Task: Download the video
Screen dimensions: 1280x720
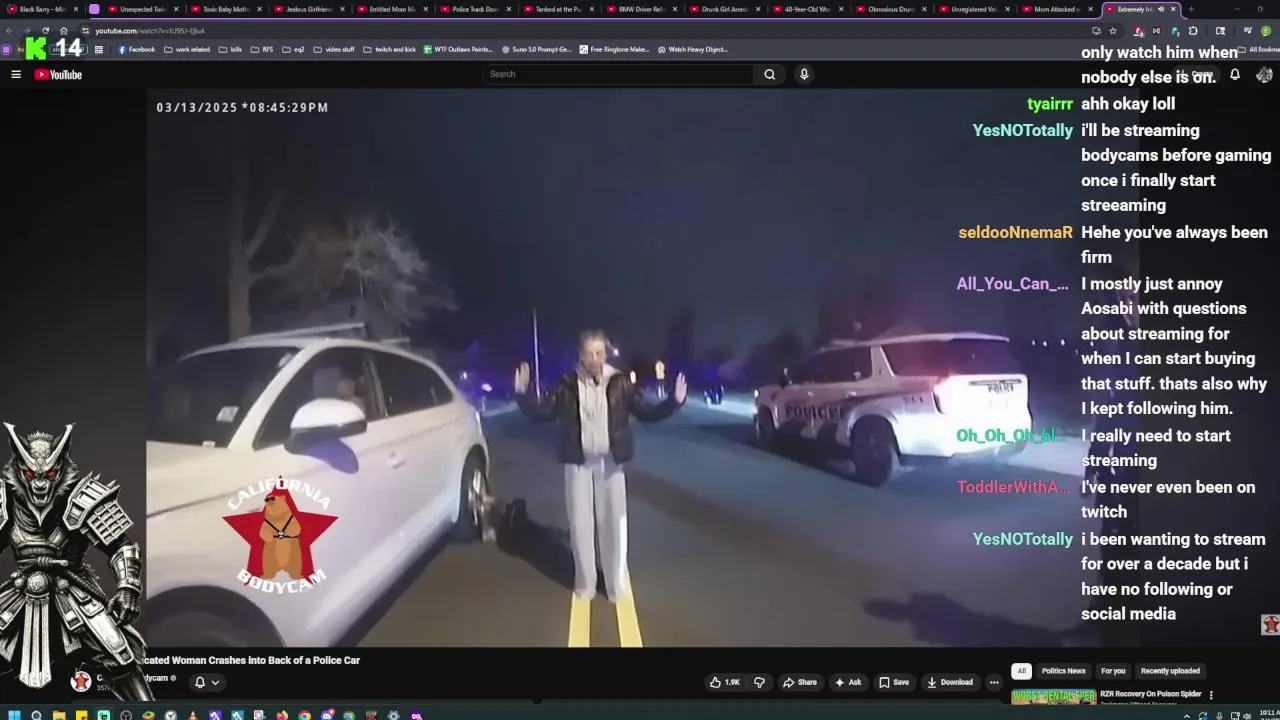Action: tap(950, 682)
